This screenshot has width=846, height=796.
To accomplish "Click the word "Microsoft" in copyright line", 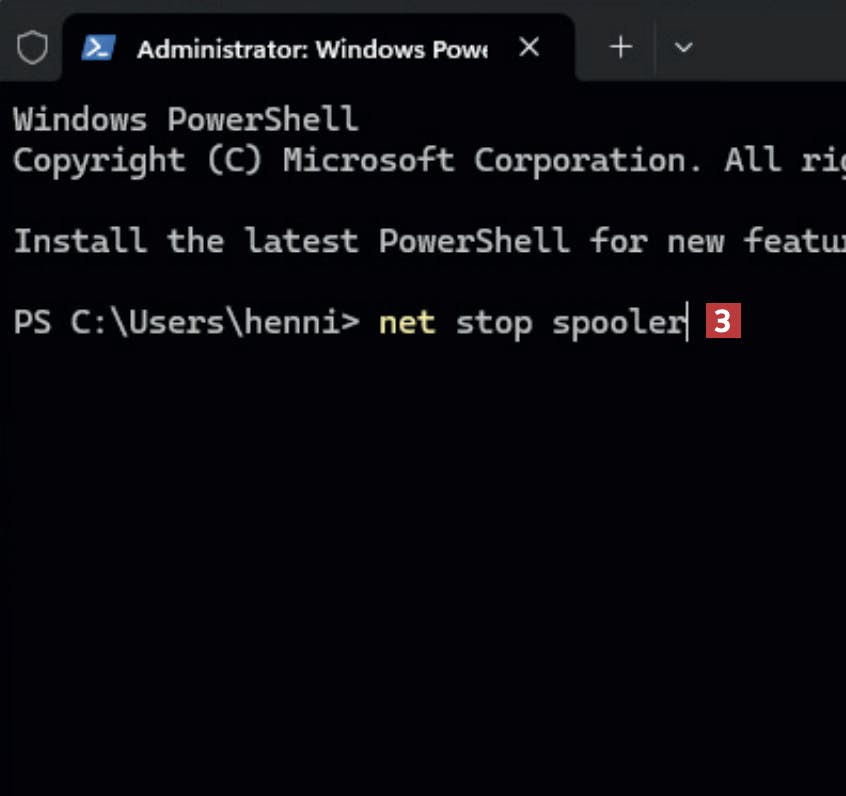I will coord(368,160).
